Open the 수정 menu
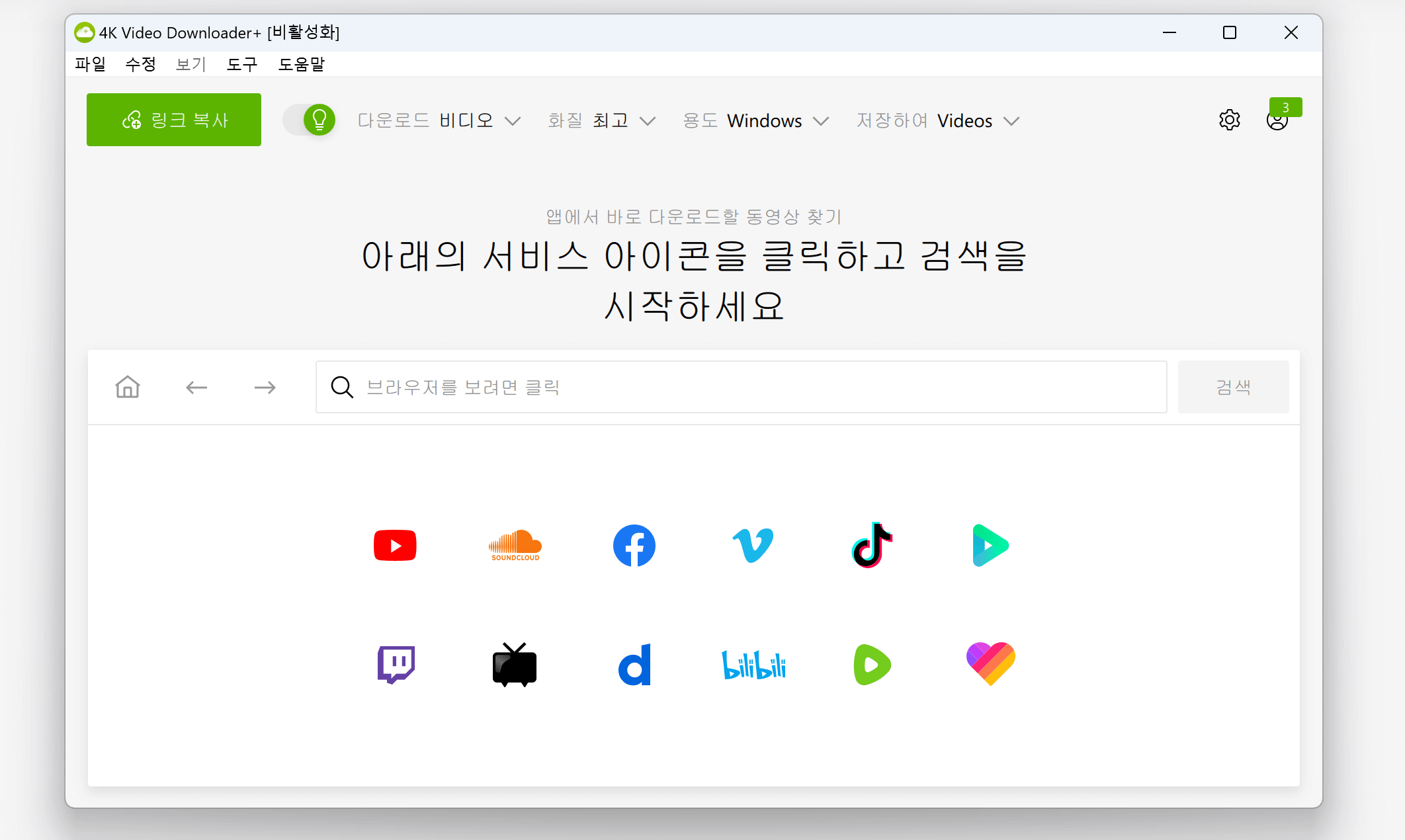Viewport: 1405px width, 840px height. pyautogui.click(x=140, y=64)
